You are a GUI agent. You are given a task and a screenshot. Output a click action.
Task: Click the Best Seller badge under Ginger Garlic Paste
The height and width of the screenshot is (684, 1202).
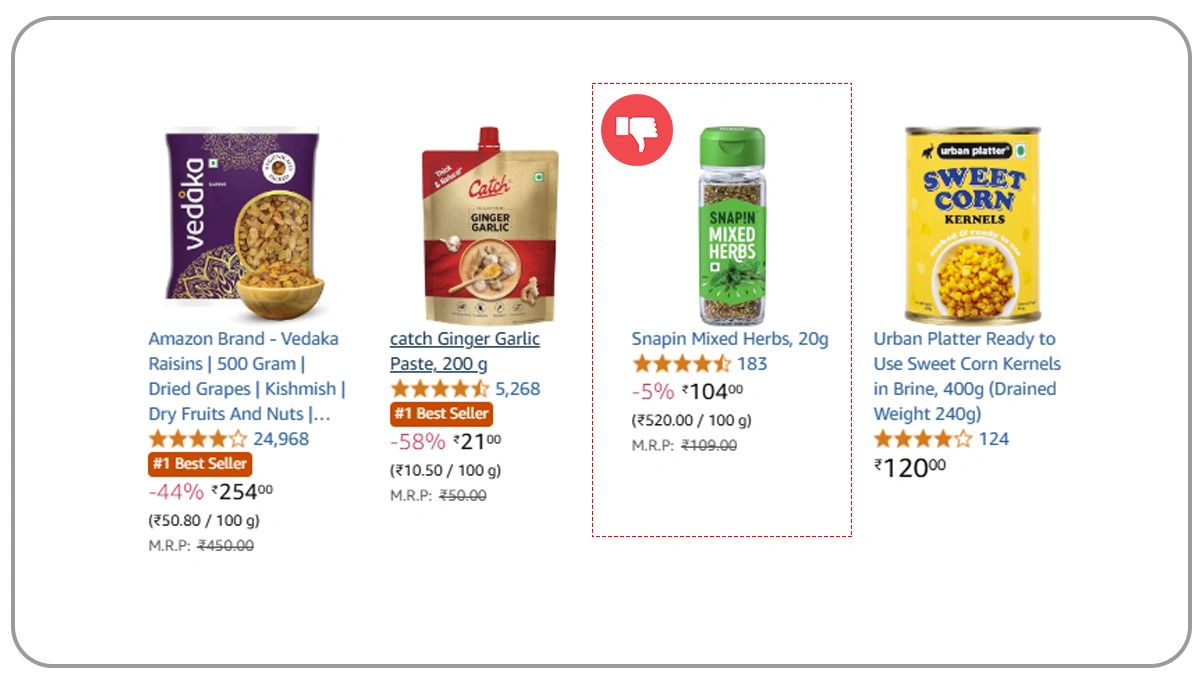(x=441, y=414)
